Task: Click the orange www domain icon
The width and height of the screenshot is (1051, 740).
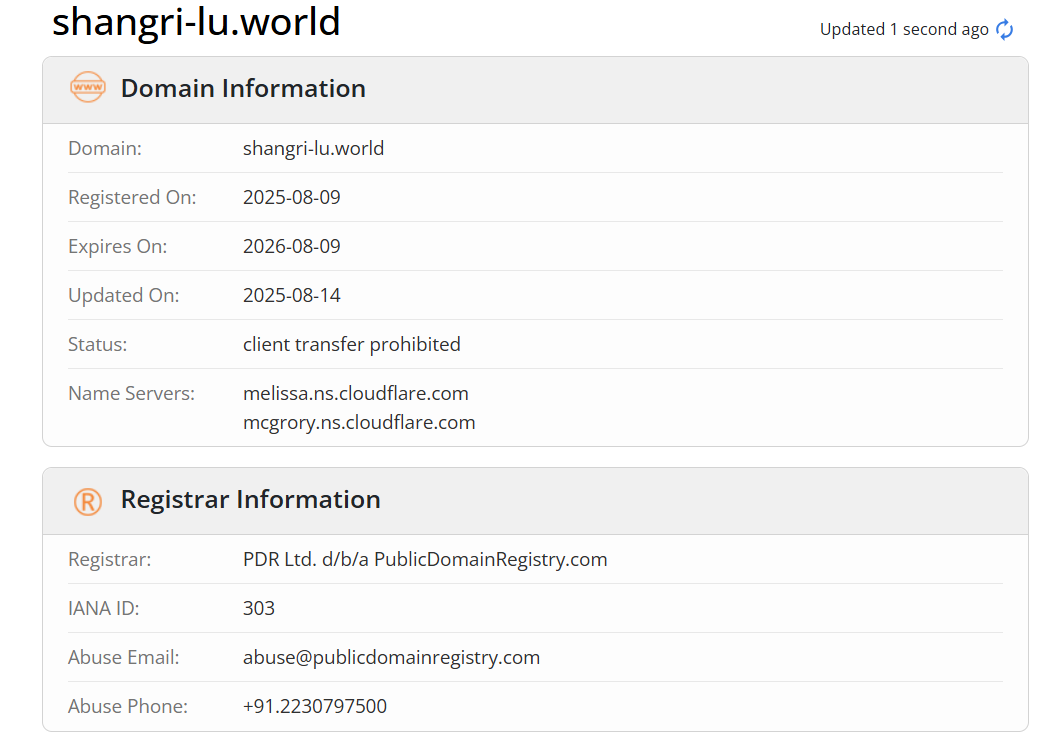Action: pos(88,87)
